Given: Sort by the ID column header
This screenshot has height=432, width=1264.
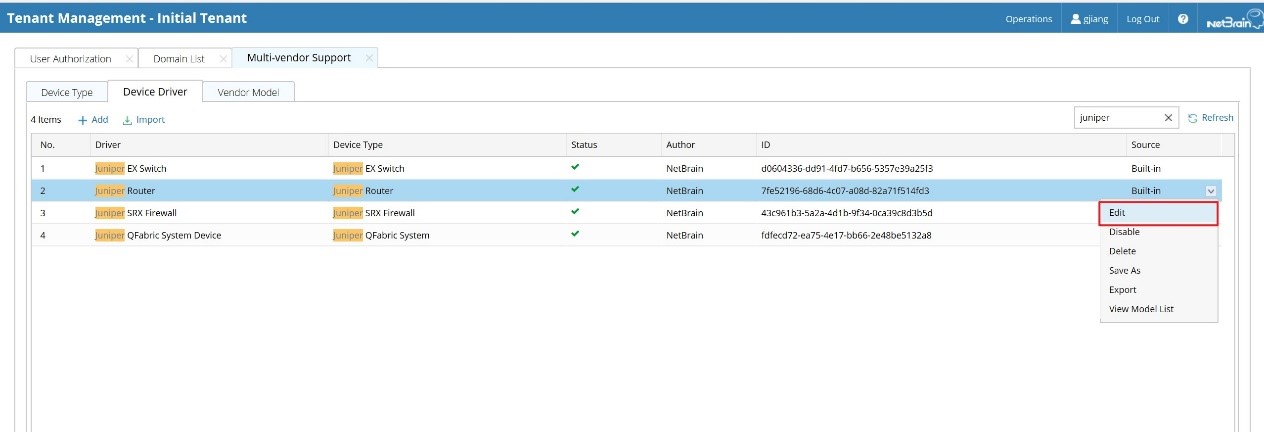Looking at the screenshot, I should click(940, 145).
